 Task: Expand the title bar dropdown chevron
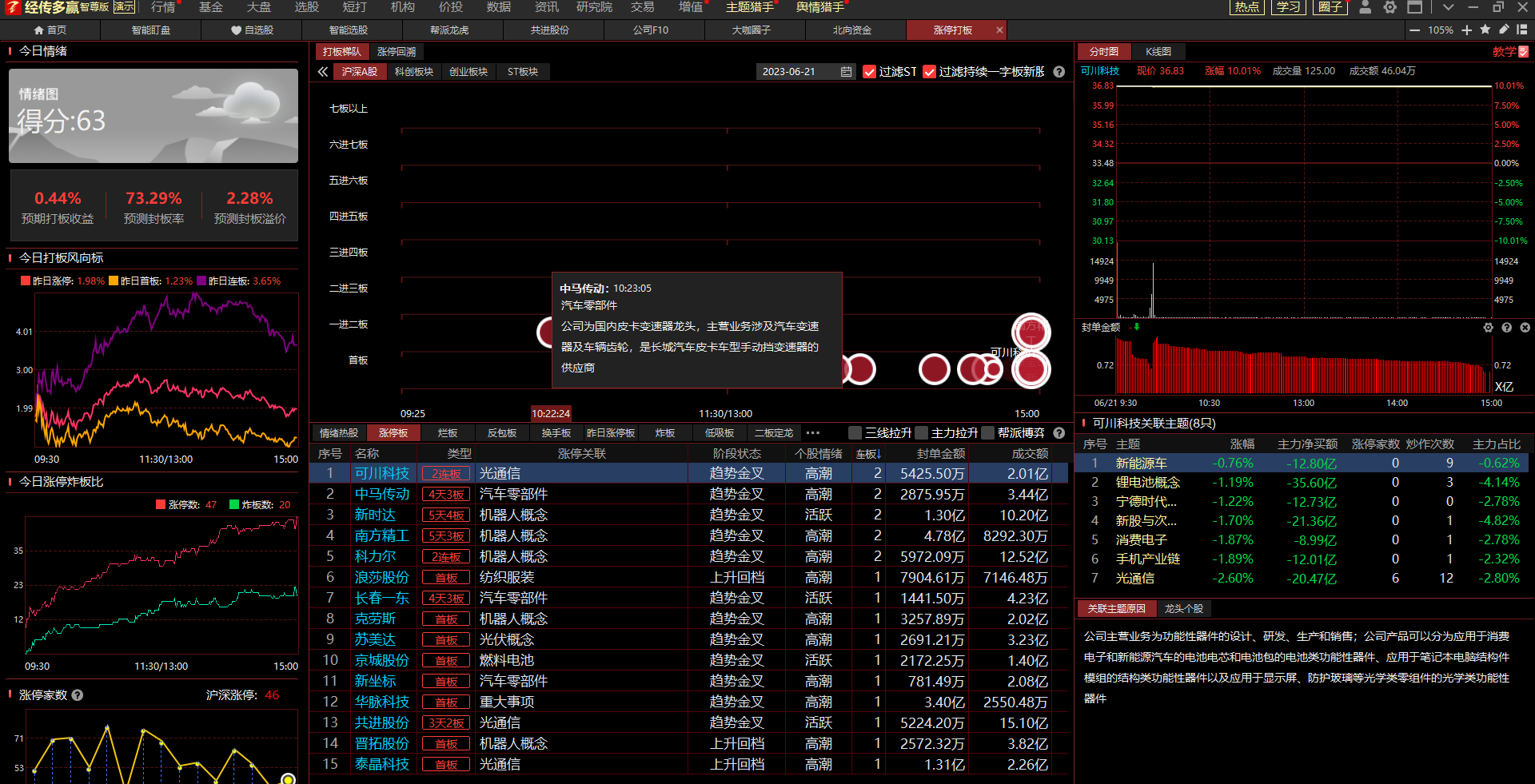point(1448,7)
